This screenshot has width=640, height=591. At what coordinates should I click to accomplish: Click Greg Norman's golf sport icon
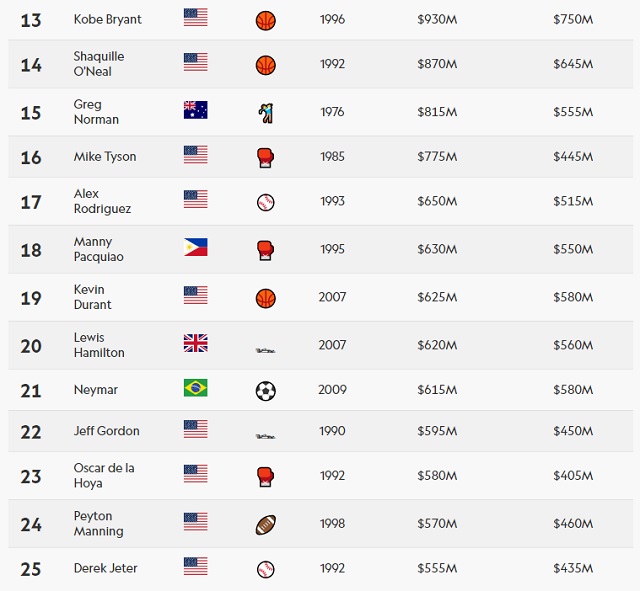pos(265,113)
